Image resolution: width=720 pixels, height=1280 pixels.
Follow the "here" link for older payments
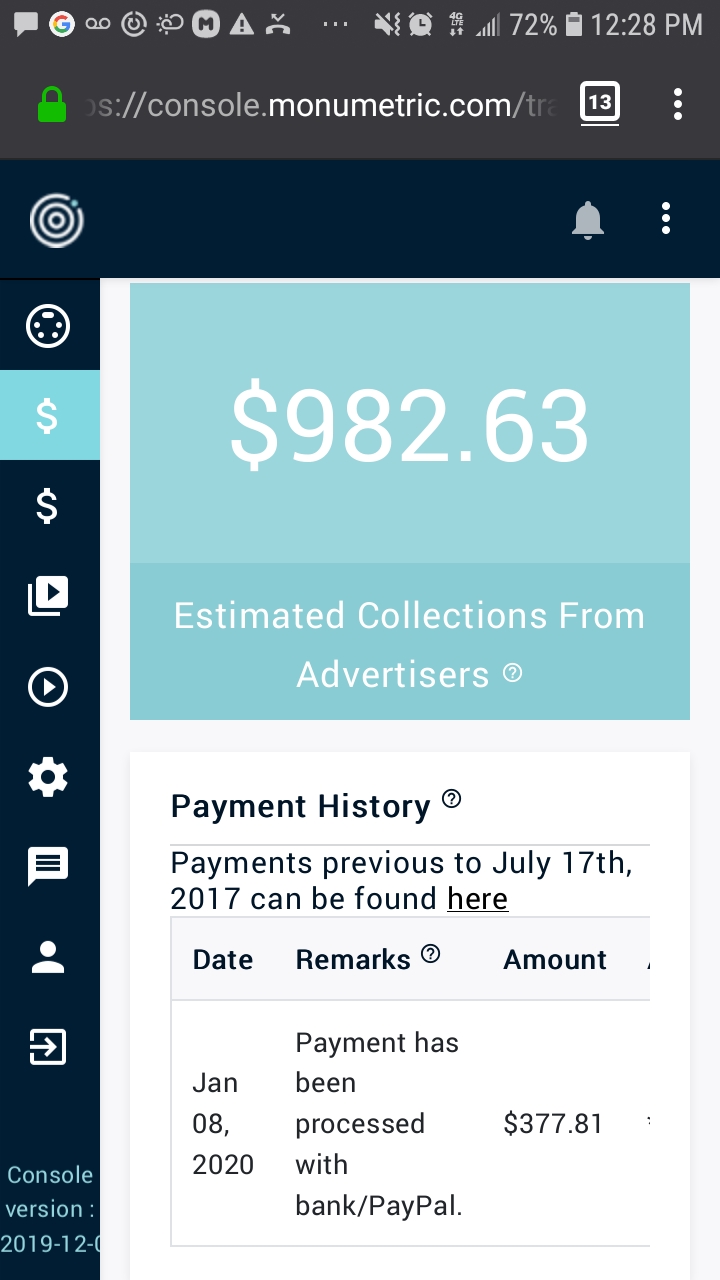tap(477, 898)
